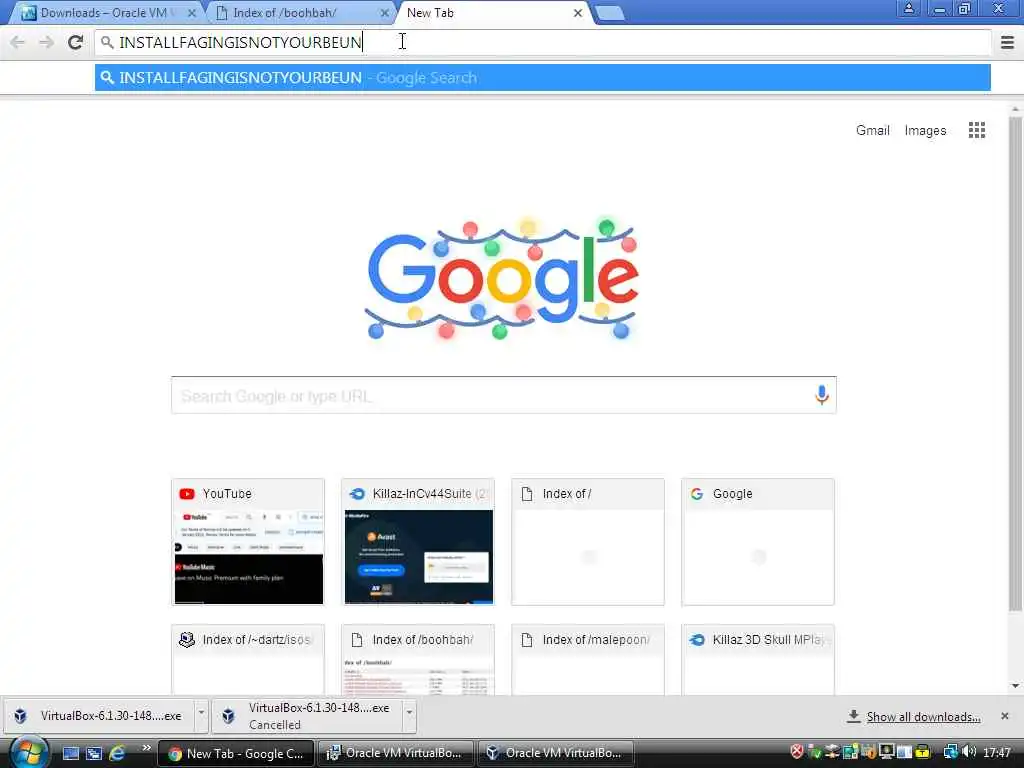
Task: Open the Gmail link
Action: tap(872, 131)
